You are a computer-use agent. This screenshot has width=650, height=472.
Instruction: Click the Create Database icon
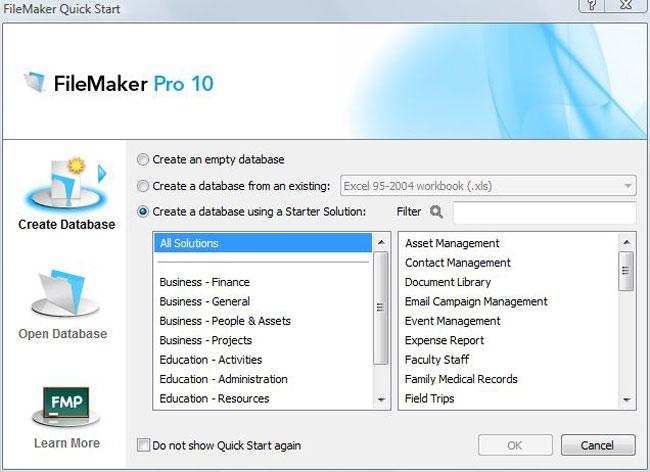pos(66,181)
